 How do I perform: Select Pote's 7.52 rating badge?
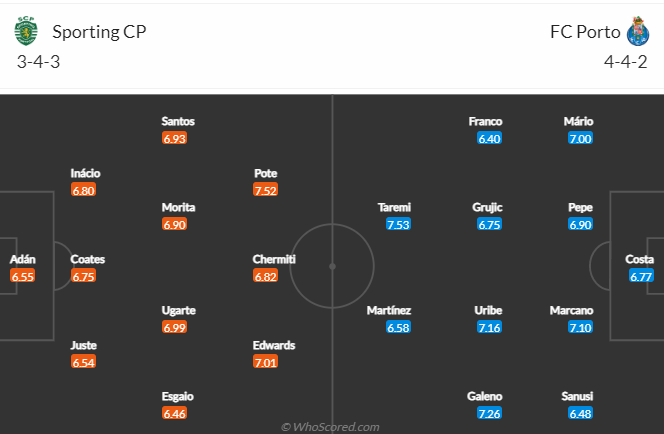(266, 190)
